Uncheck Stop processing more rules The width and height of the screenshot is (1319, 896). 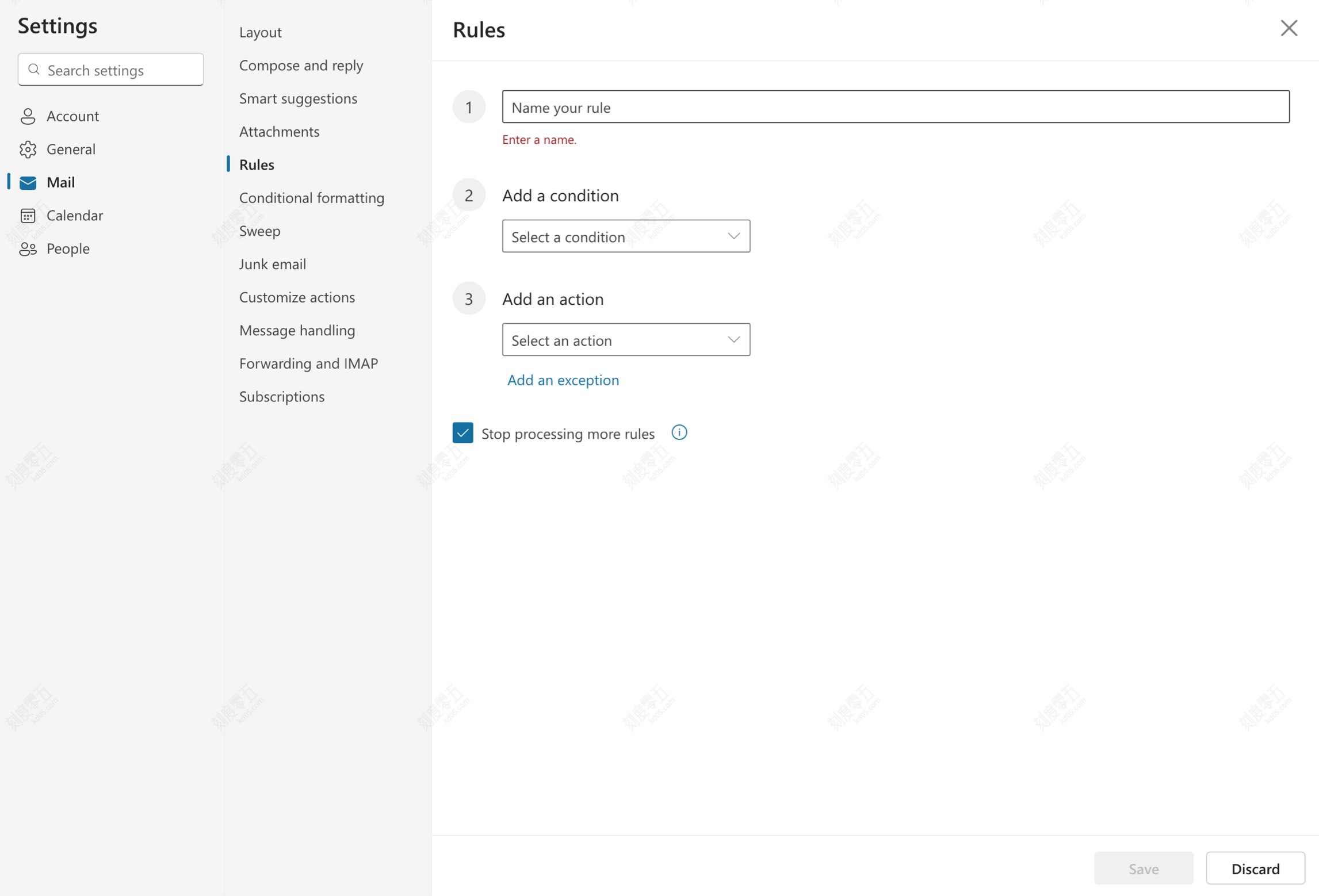click(462, 432)
